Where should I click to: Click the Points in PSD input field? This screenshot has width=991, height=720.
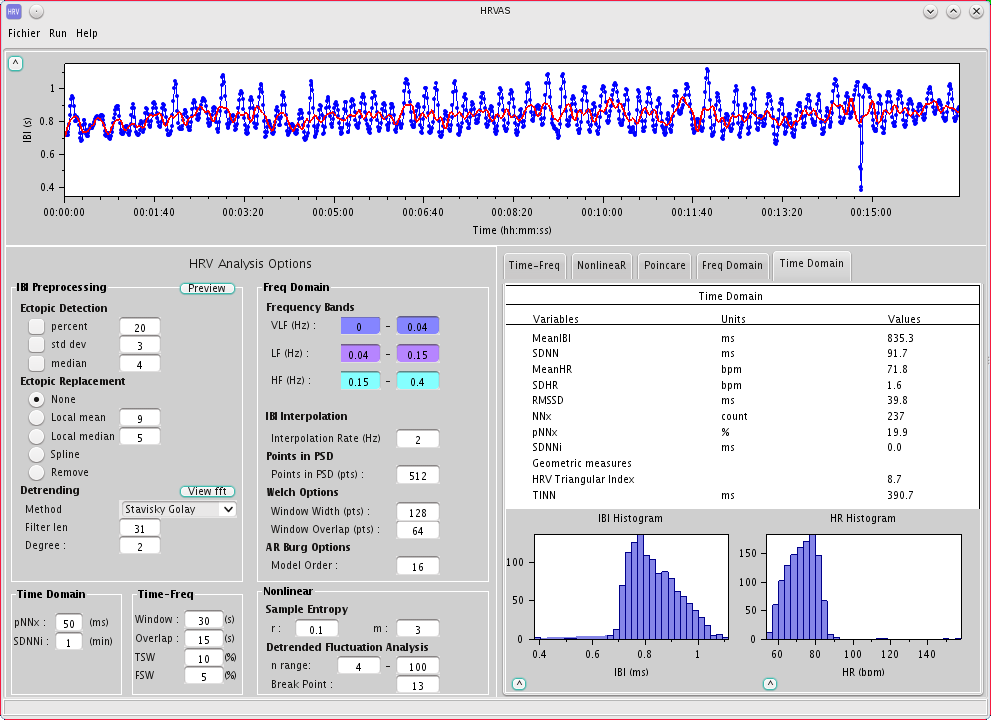(x=417, y=475)
